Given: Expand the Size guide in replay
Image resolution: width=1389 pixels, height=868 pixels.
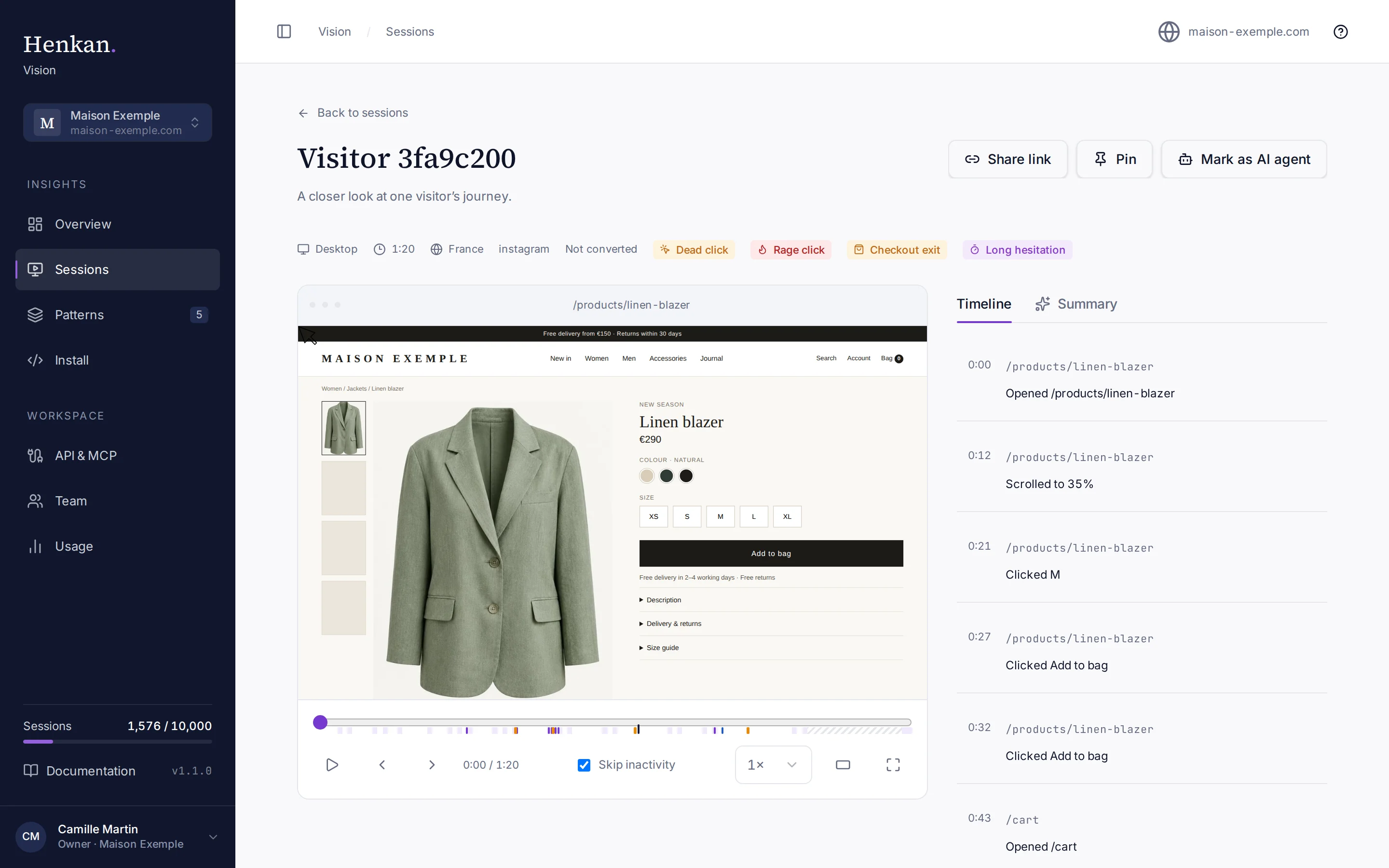Looking at the screenshot, I should click(x=771, y=648).
